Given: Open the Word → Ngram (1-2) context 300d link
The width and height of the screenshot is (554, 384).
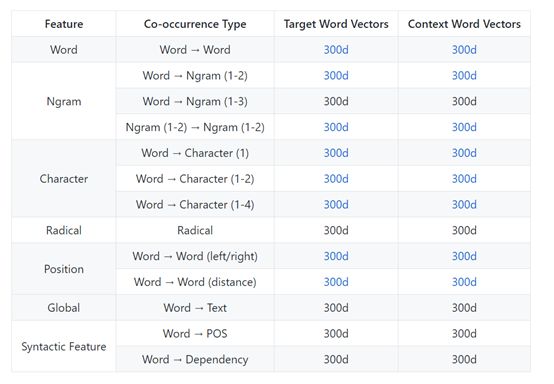Looking at the screenshot, I should (464, 76).
